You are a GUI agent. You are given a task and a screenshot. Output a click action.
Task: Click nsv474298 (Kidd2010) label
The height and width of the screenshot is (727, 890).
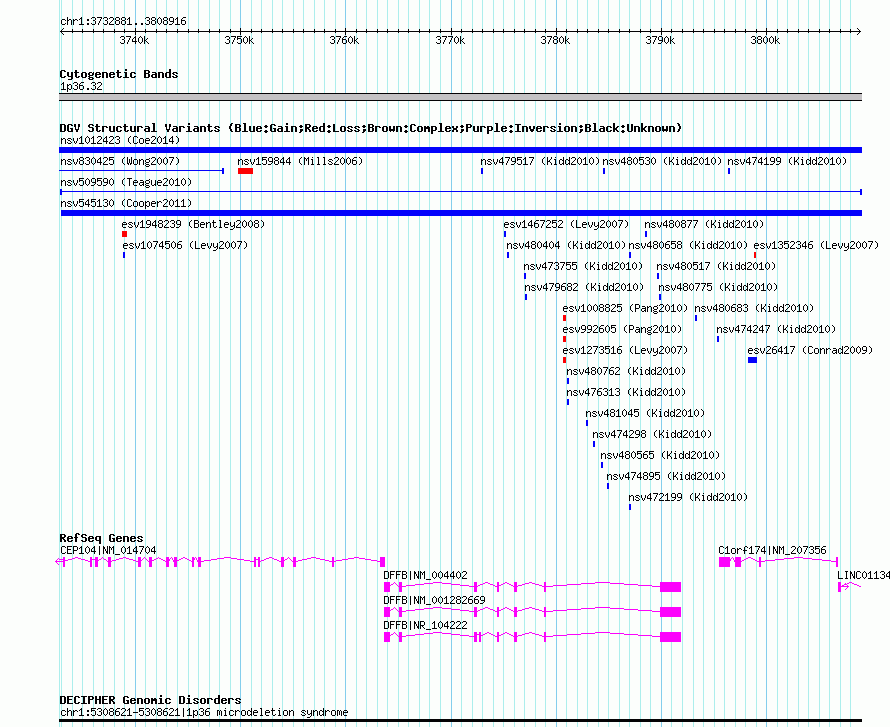652,434
